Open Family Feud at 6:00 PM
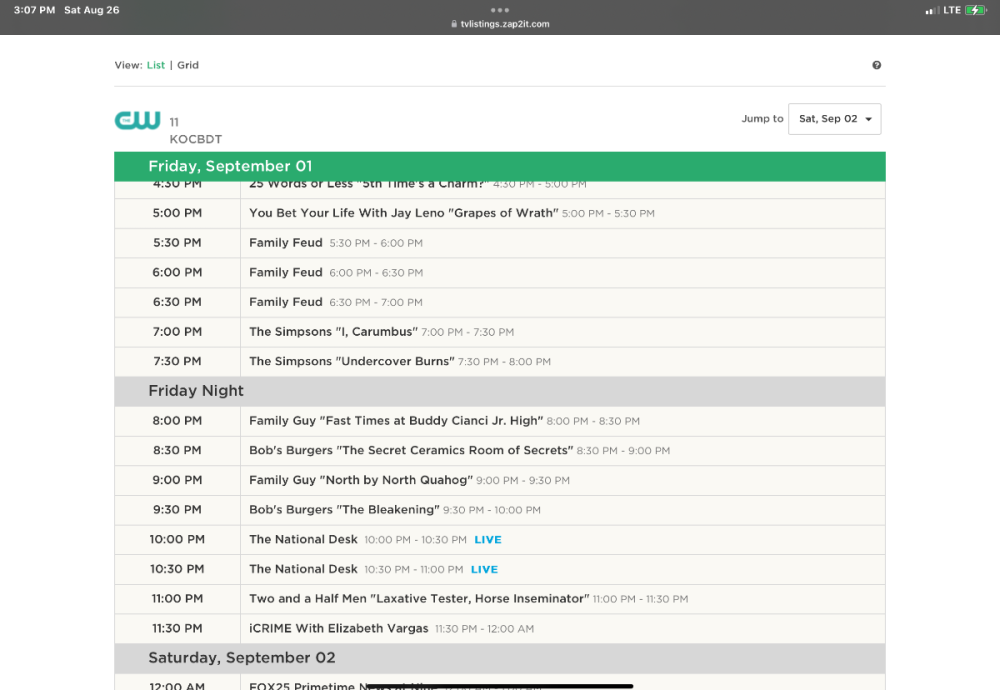 [286, 272]
